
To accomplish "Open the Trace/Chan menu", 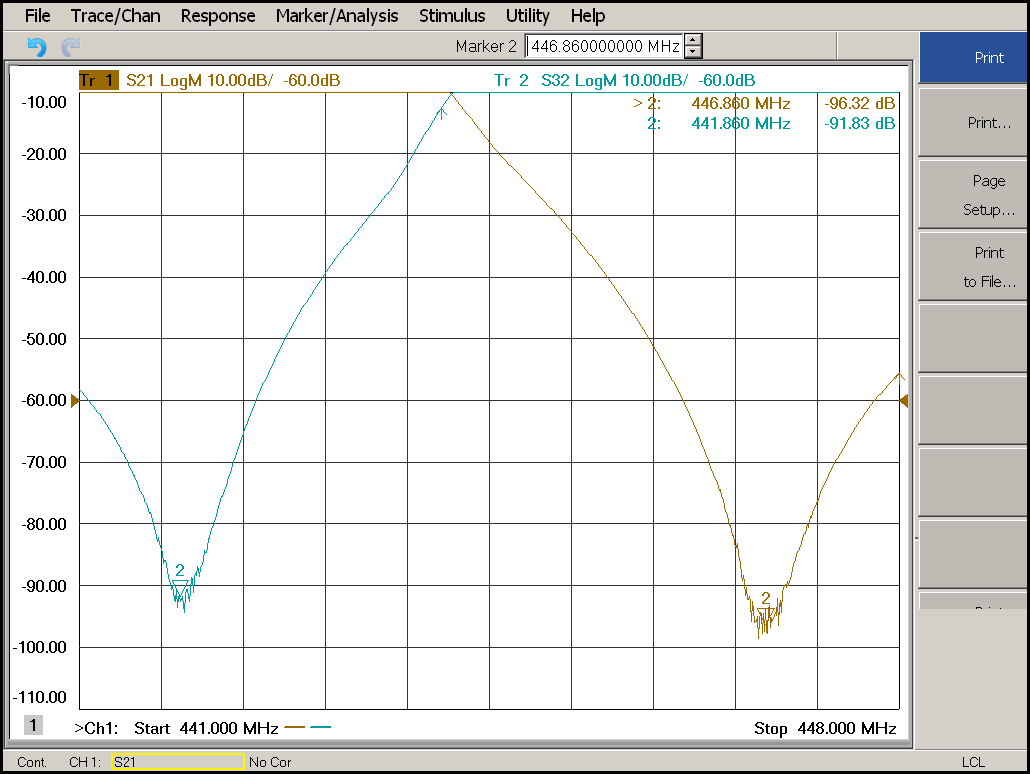I will point(115,16).
